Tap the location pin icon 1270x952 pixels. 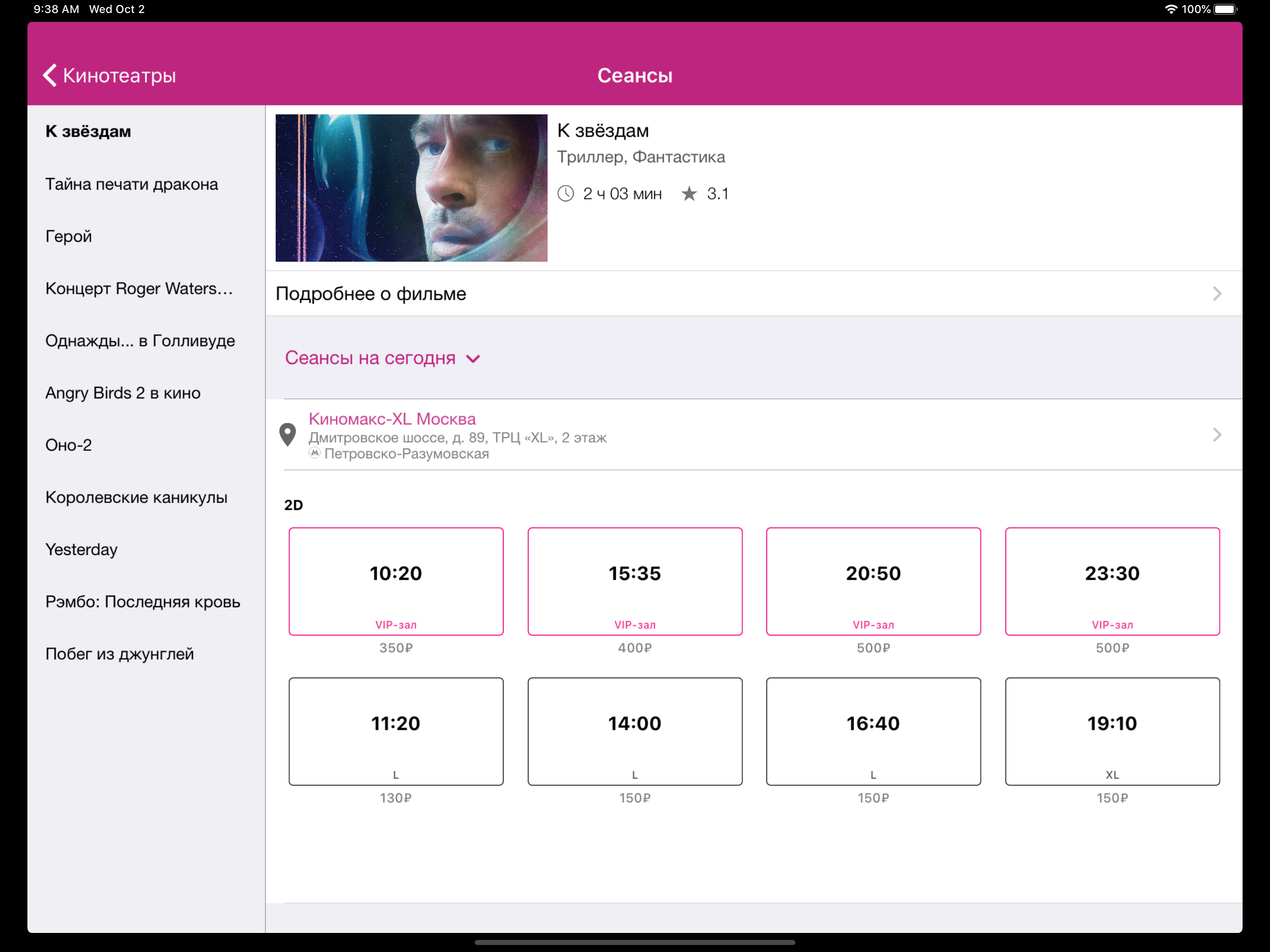click(288, 435)
